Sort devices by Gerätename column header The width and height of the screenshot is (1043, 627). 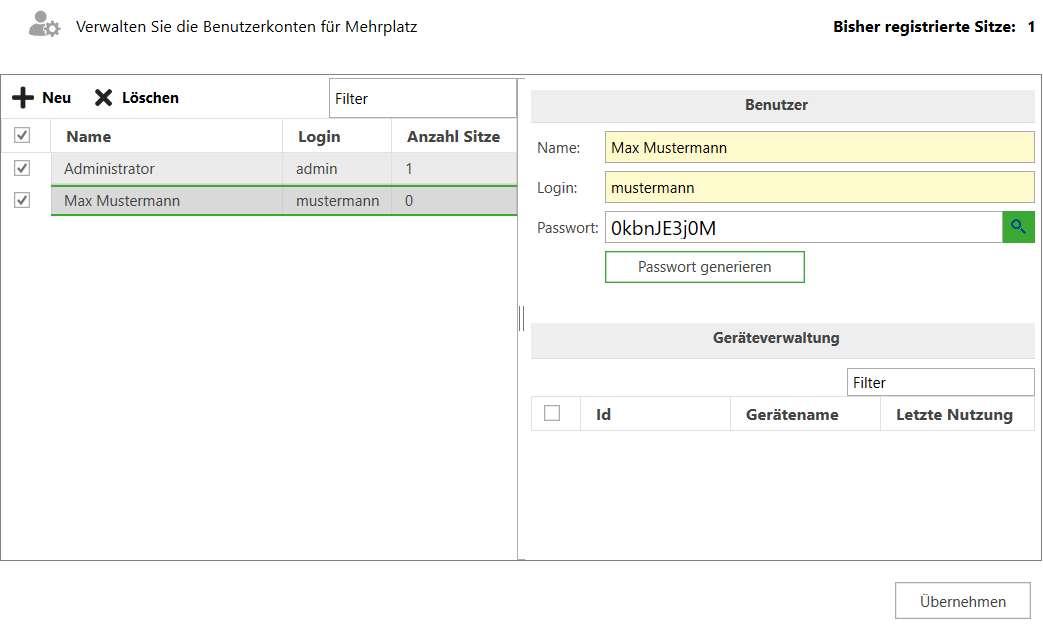(792, 414)
